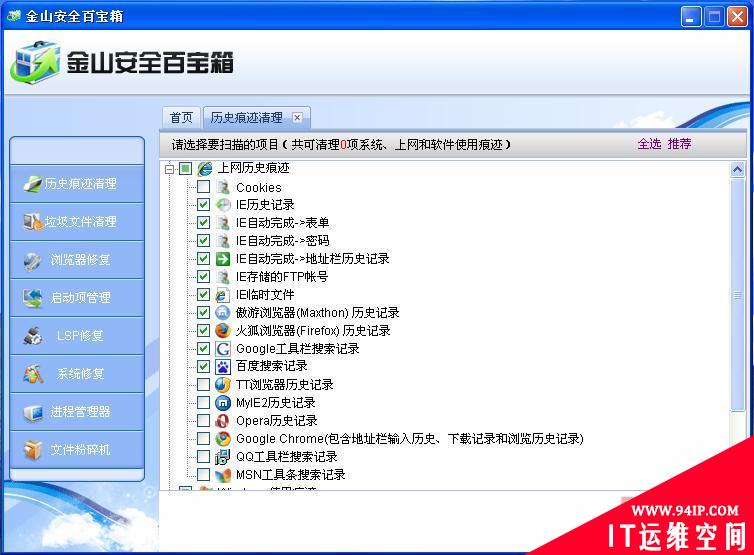
Task: Check the QQ工具栏搜索记录 checkbox
Action: [203, 456]
